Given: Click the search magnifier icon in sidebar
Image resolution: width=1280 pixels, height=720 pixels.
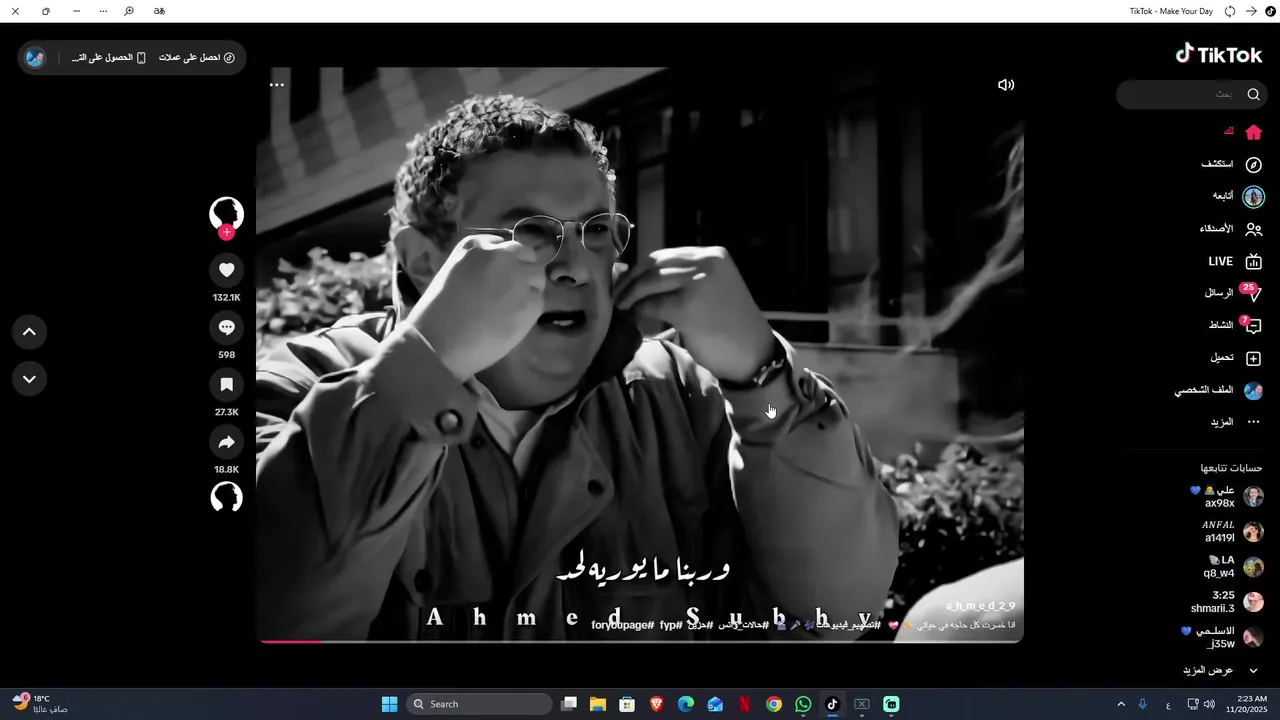Looking at the screenshot, I should [x=1253, y=94].
